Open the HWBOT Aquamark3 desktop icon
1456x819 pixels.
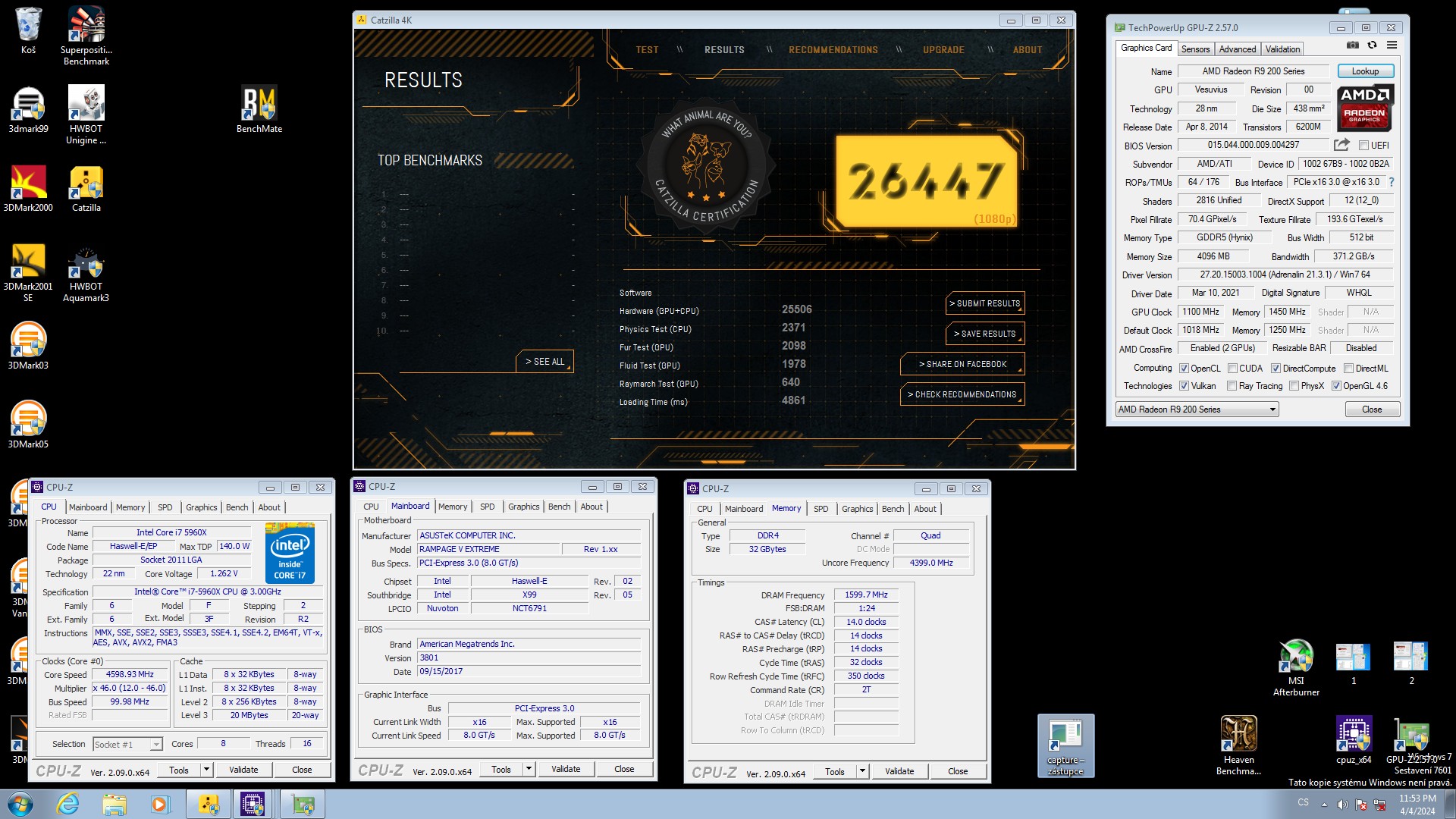tap(86, 273)
